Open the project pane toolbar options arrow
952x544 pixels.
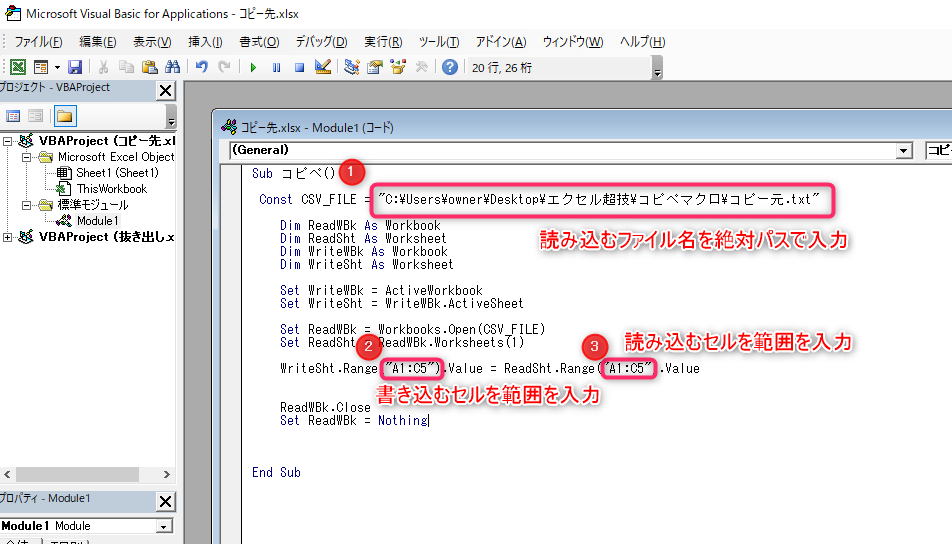click(x=171, y=117)
